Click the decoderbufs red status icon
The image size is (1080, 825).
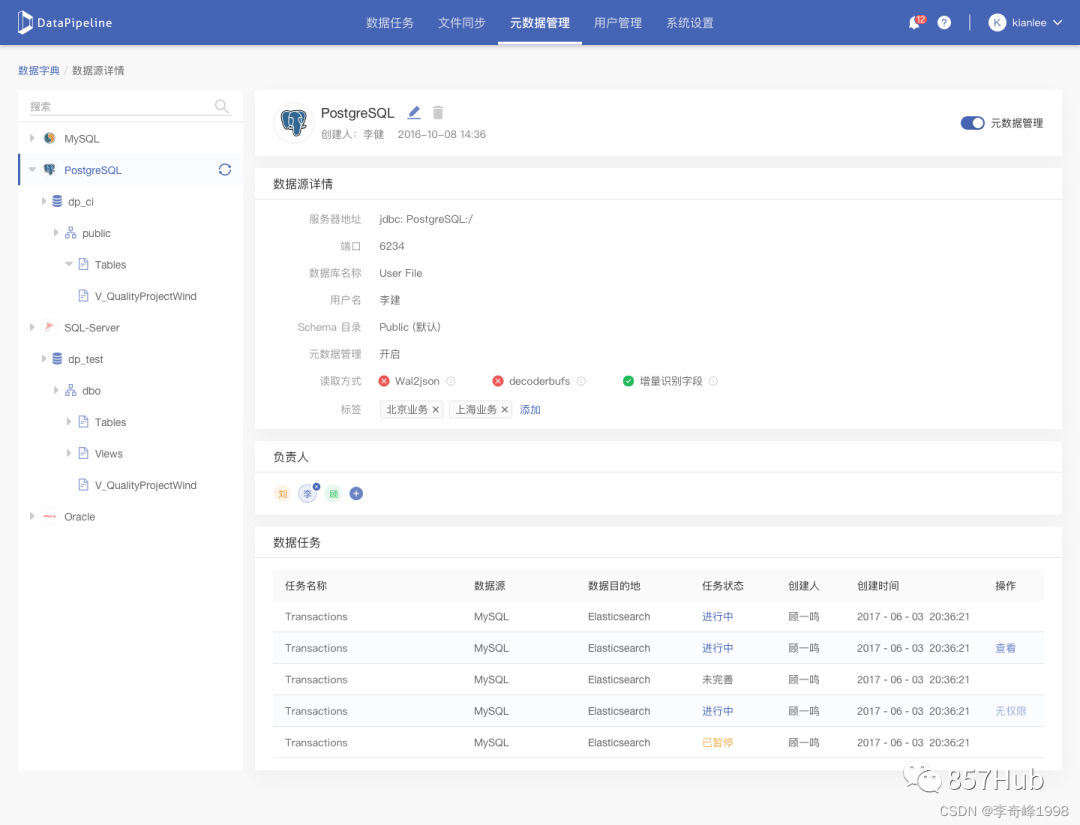(498, 381)
